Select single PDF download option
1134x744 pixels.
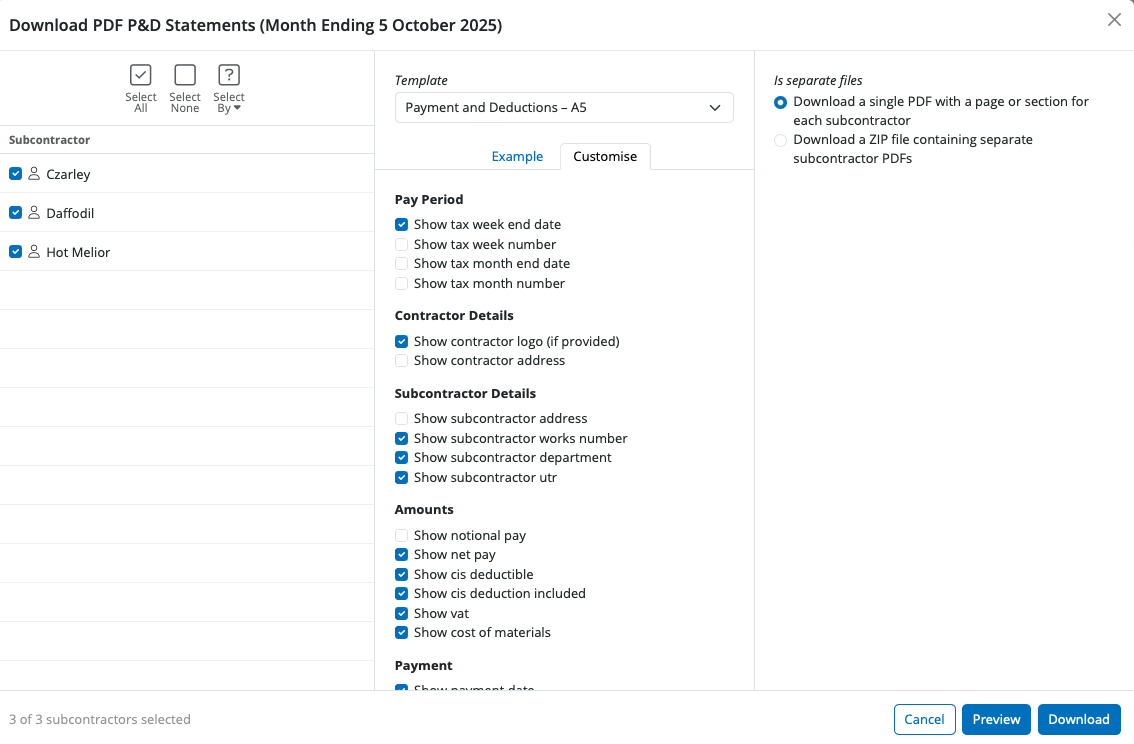coord(781,102)
